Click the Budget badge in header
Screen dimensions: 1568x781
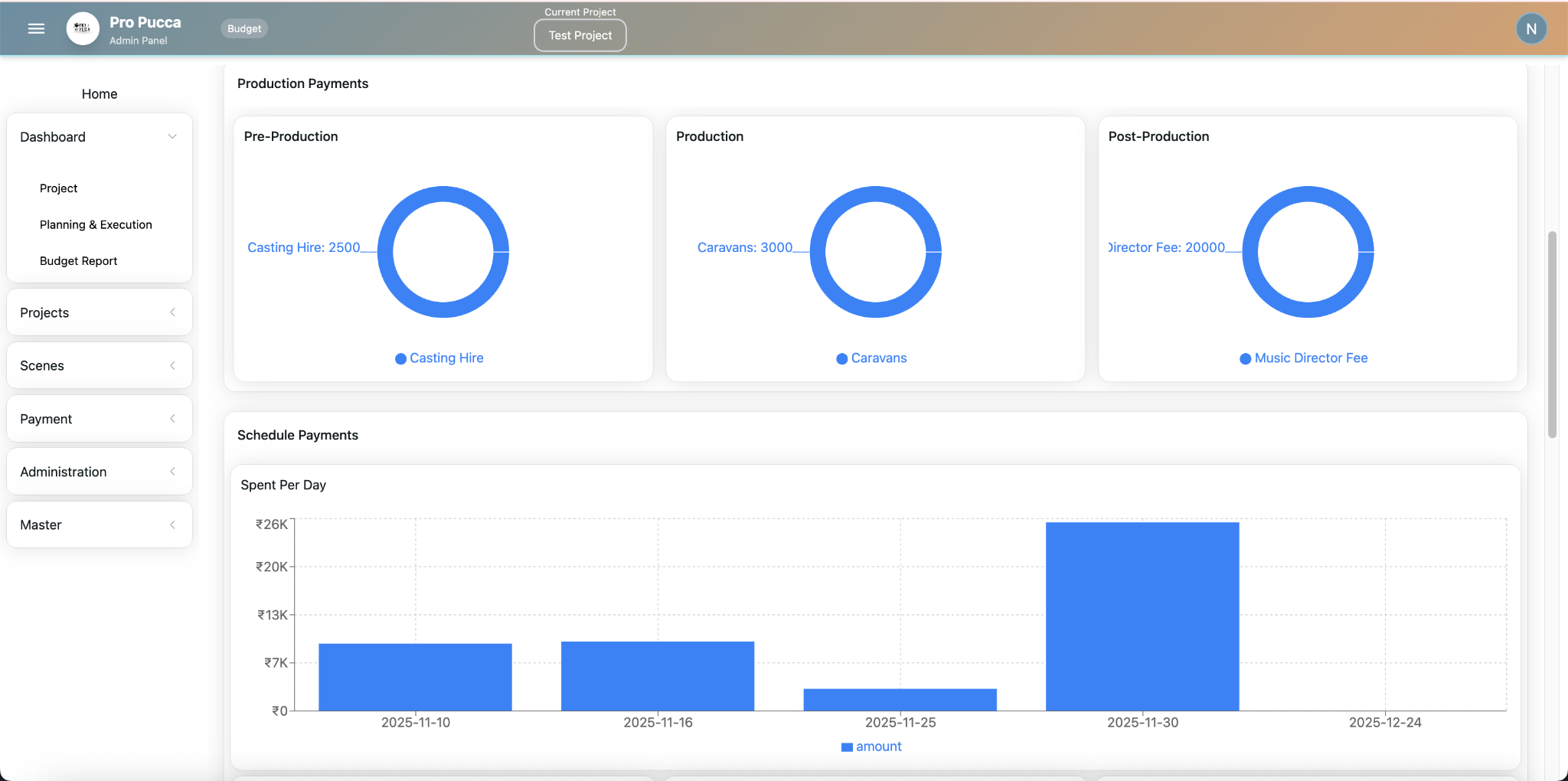pos(244,29)
